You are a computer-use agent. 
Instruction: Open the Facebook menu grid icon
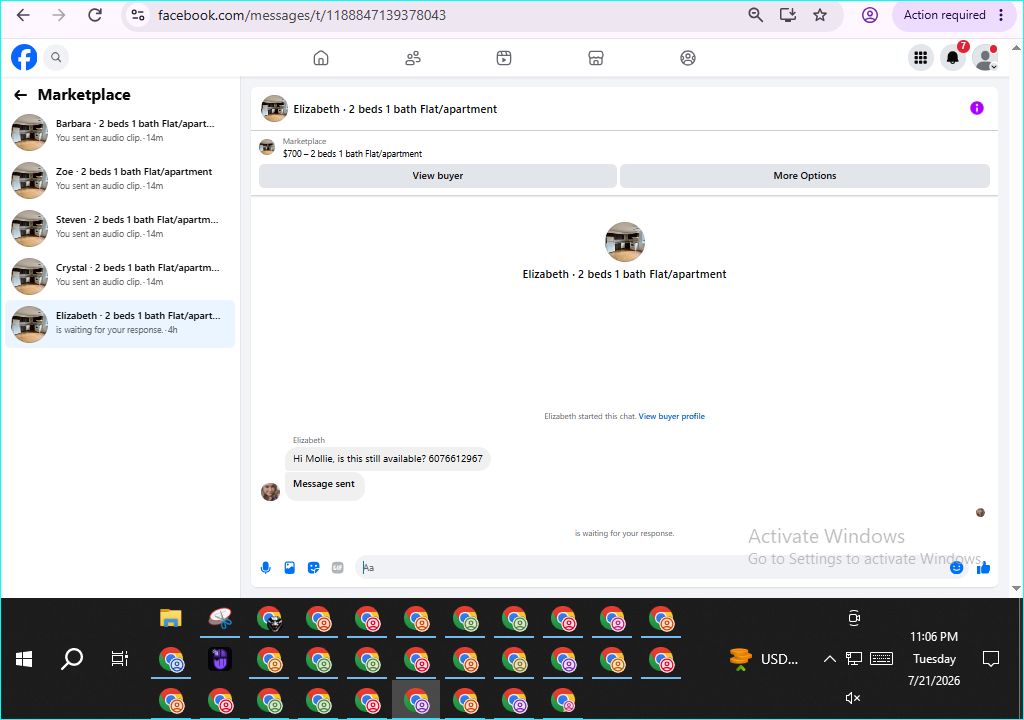(921, 58)
